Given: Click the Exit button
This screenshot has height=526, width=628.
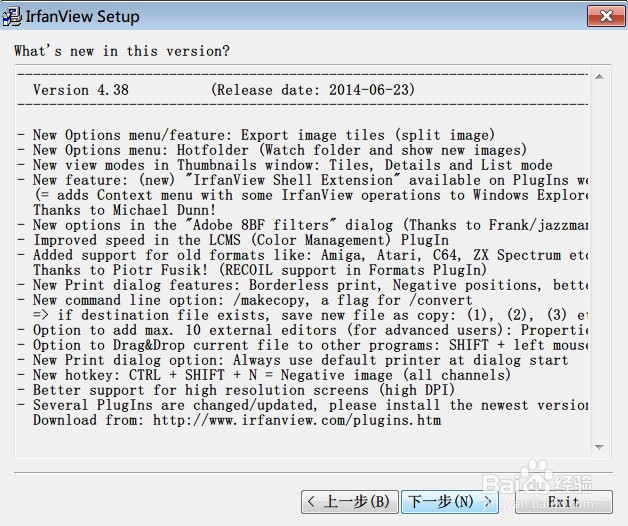Looking at the screenshot, I should coord(564,502).
